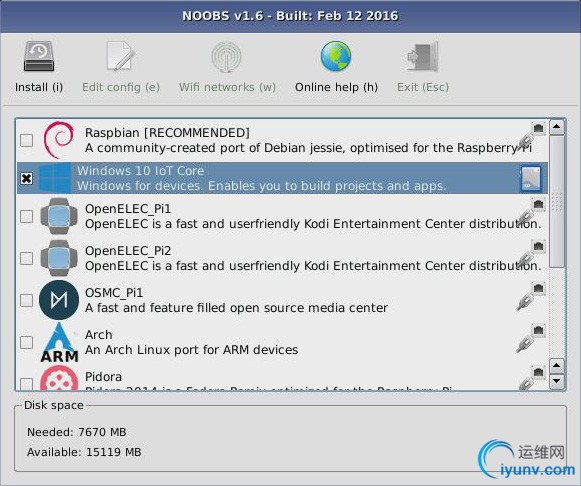Click the OpenELEC_Pi1 logo icon

click(x=59, y=216)
